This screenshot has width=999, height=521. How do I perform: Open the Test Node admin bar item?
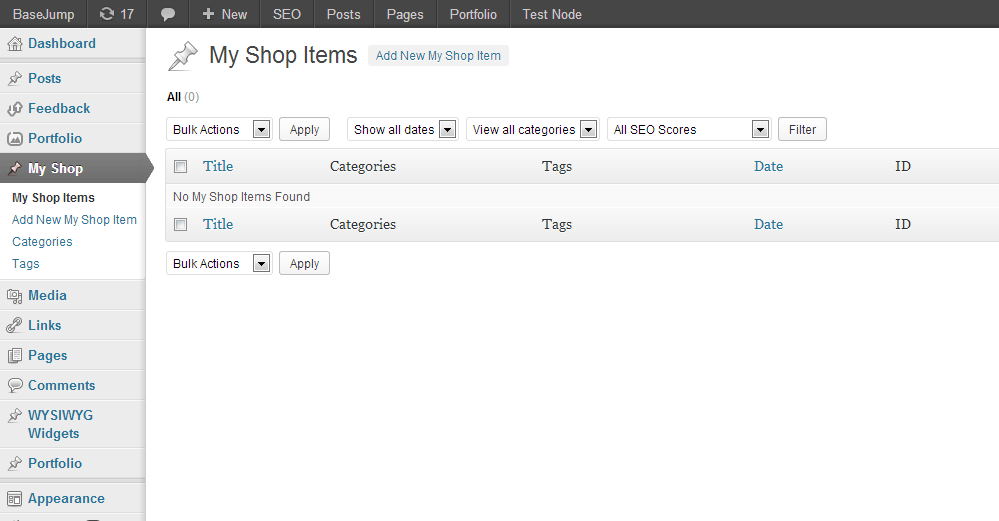552,14
